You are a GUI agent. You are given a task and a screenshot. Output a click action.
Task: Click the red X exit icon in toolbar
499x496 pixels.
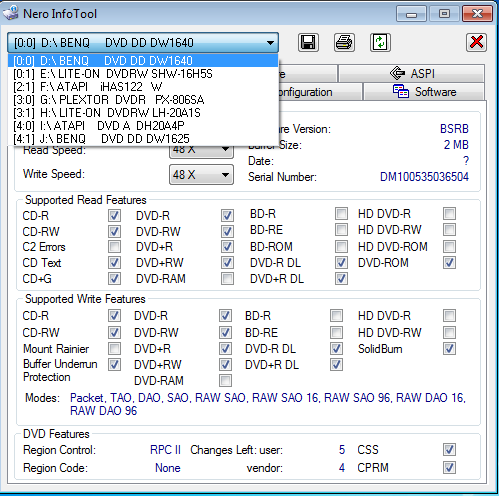476,42
